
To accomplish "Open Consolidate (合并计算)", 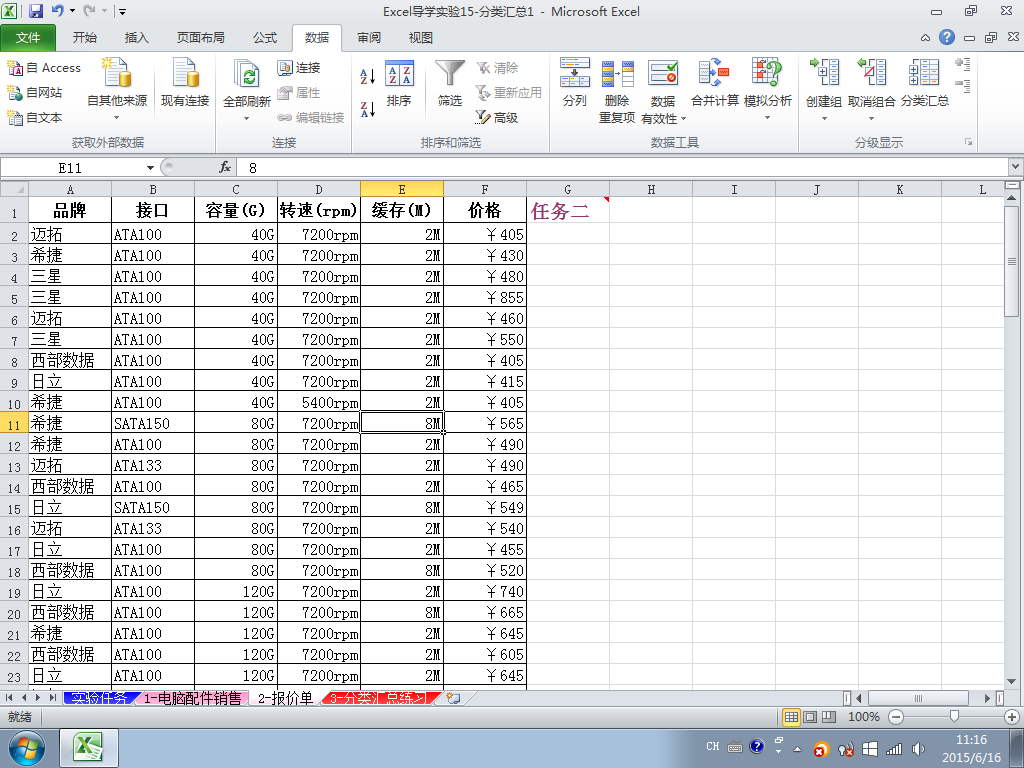I will point(715,83).
